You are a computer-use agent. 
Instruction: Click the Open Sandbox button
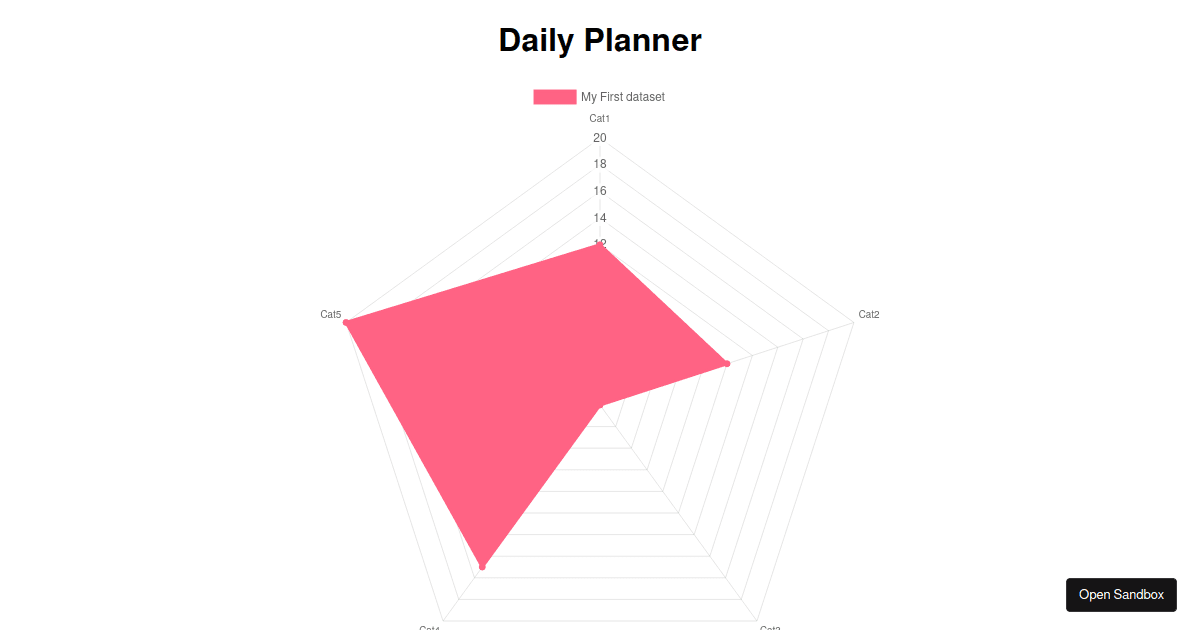click(x=1121, y=594)
